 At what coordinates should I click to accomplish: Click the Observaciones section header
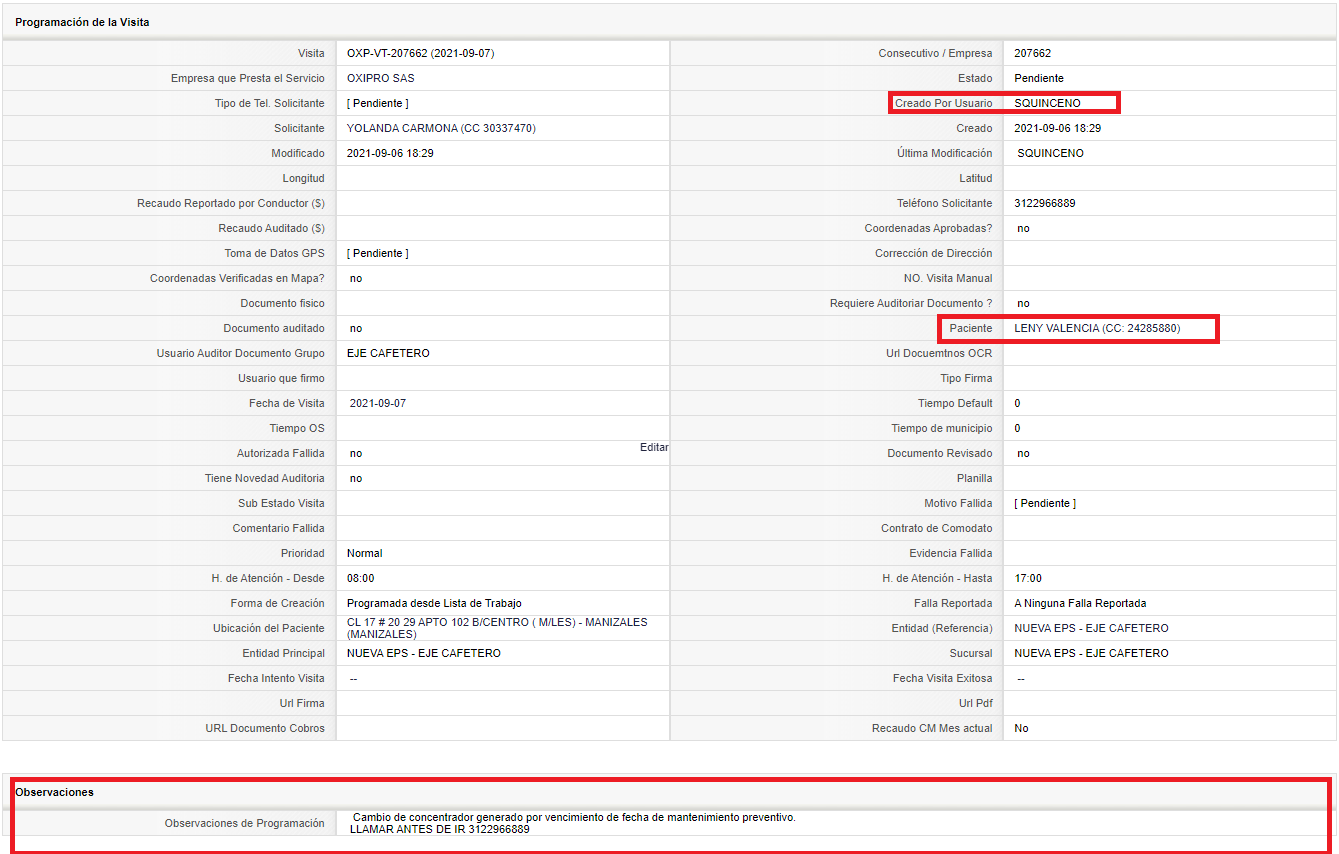[54, 792]
